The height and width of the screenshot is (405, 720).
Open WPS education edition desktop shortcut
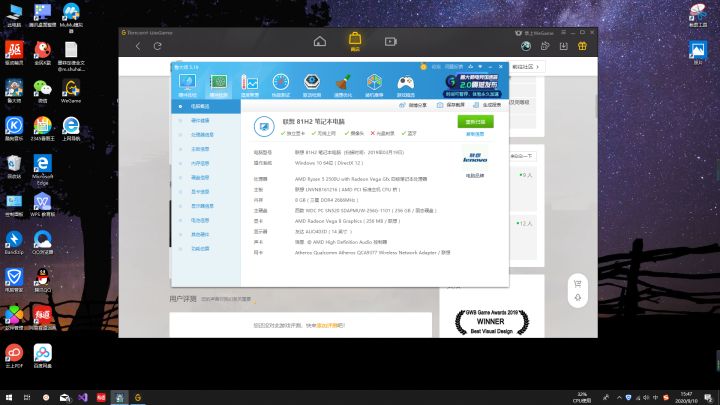(42, 204)
